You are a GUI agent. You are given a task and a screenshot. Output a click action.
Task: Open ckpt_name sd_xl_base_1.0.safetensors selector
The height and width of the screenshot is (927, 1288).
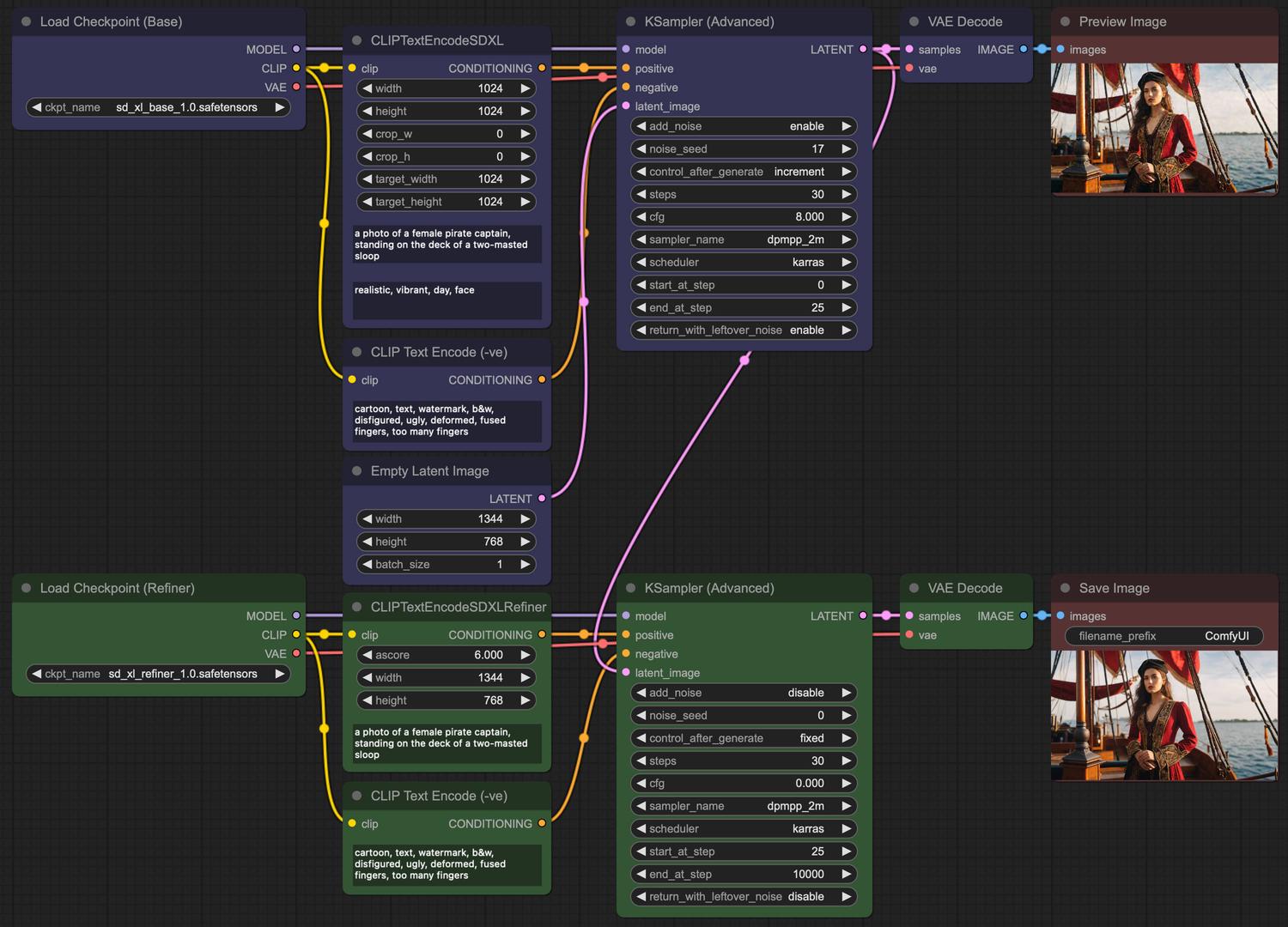[158, 107]
